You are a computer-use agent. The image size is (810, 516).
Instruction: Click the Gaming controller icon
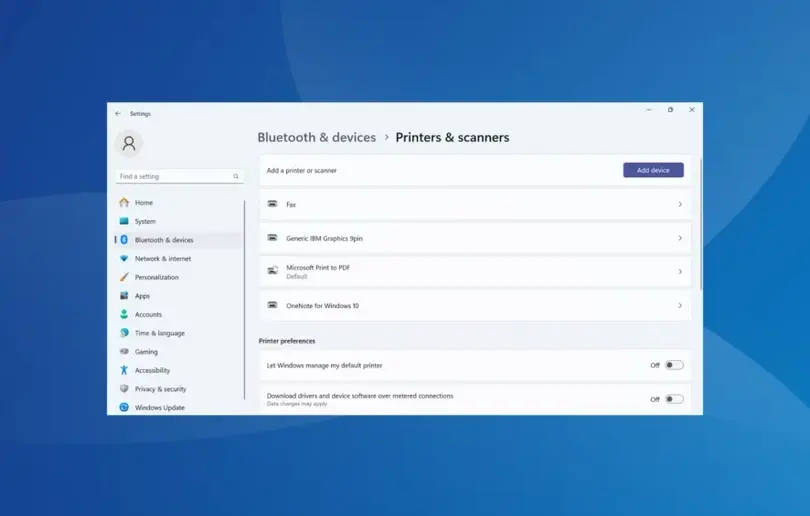point(124,351)
